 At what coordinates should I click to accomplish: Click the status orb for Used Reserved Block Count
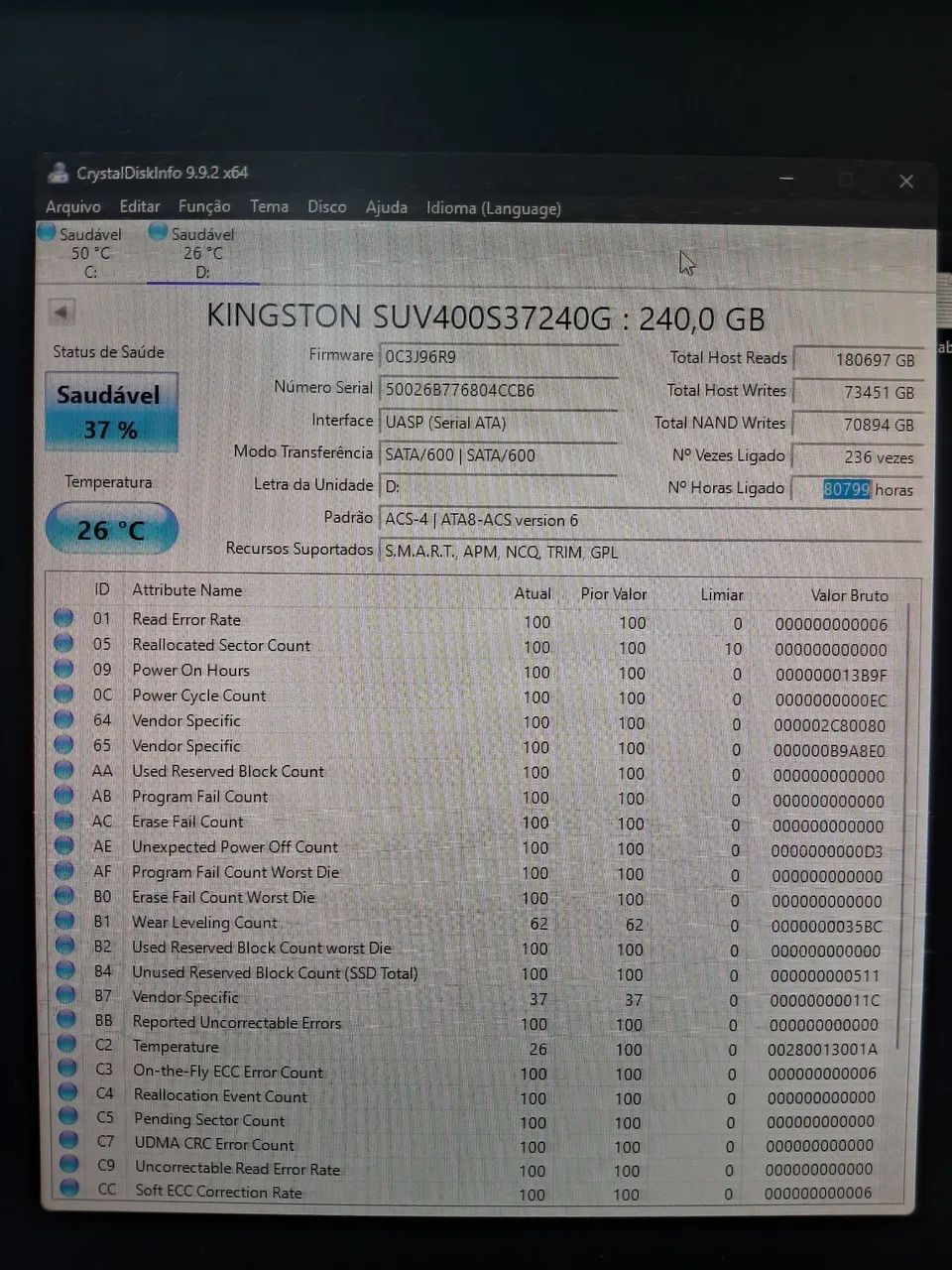(64, 769)
